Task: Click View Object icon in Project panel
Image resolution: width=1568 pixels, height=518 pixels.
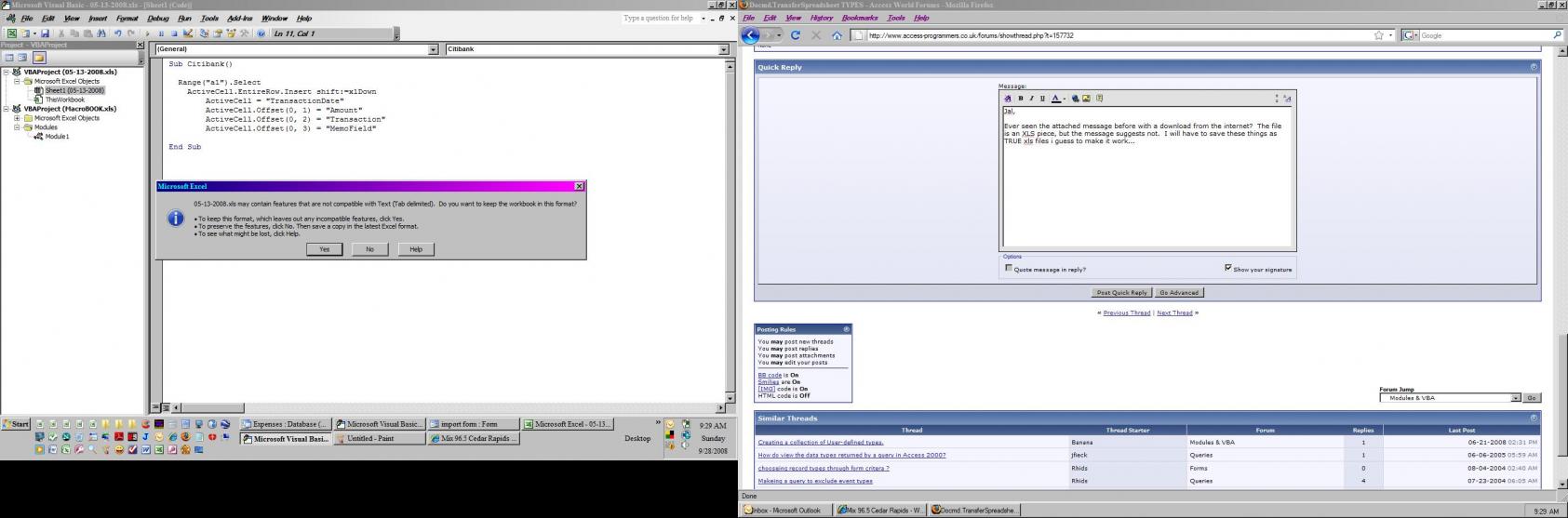Action: (x=22, y=58)
